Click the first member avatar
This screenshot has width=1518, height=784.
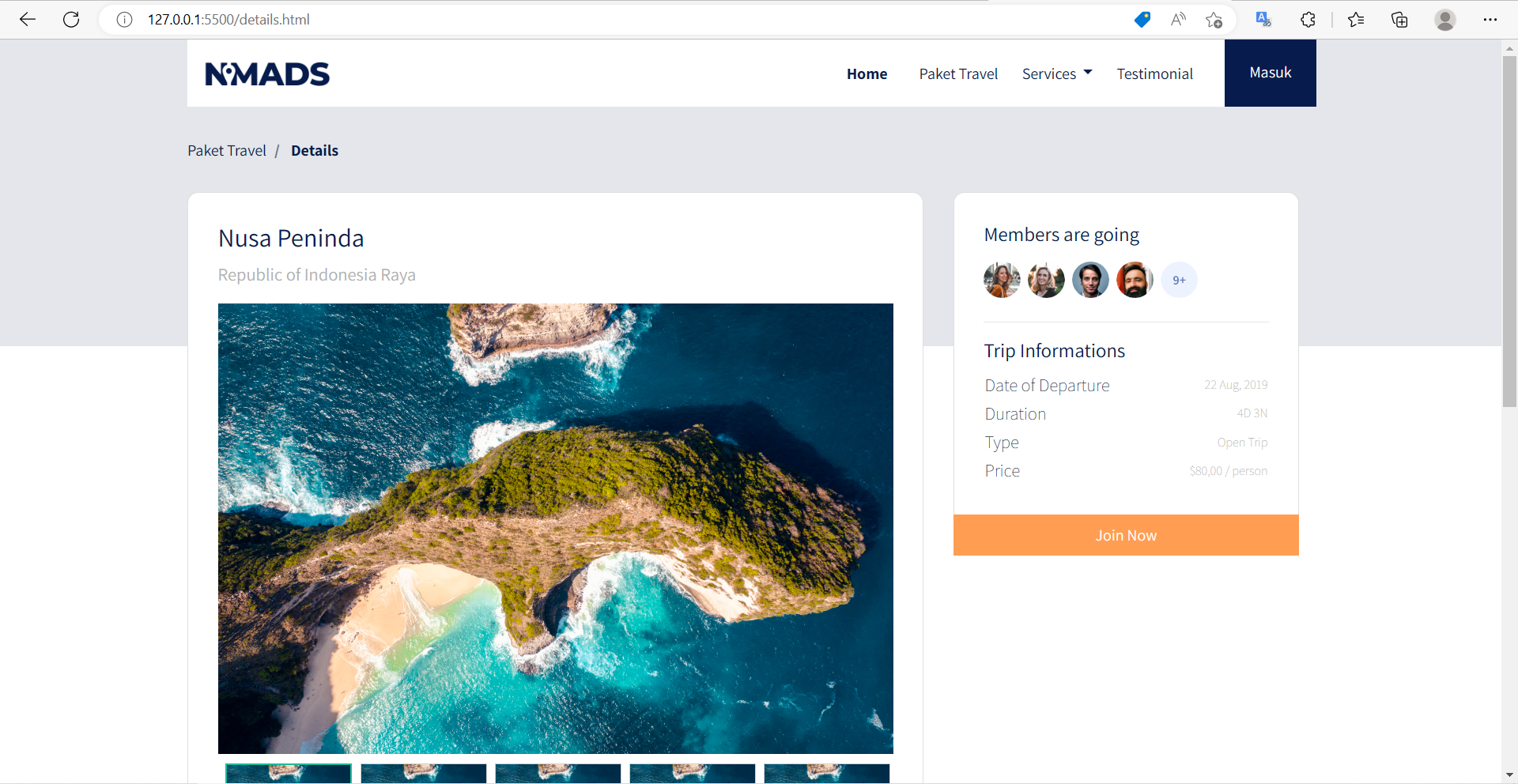(x=1002, y=280)
